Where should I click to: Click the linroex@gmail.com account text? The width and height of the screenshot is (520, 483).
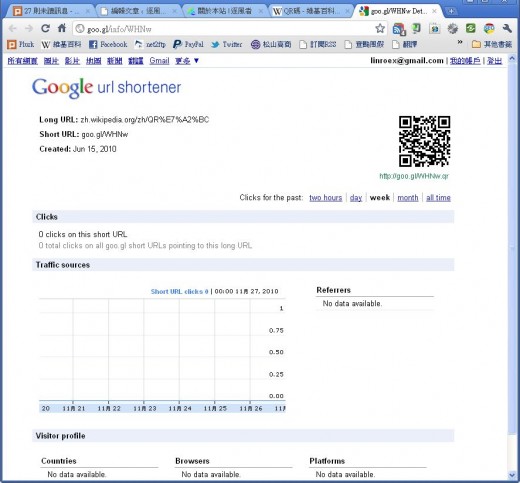coord(407,61)
